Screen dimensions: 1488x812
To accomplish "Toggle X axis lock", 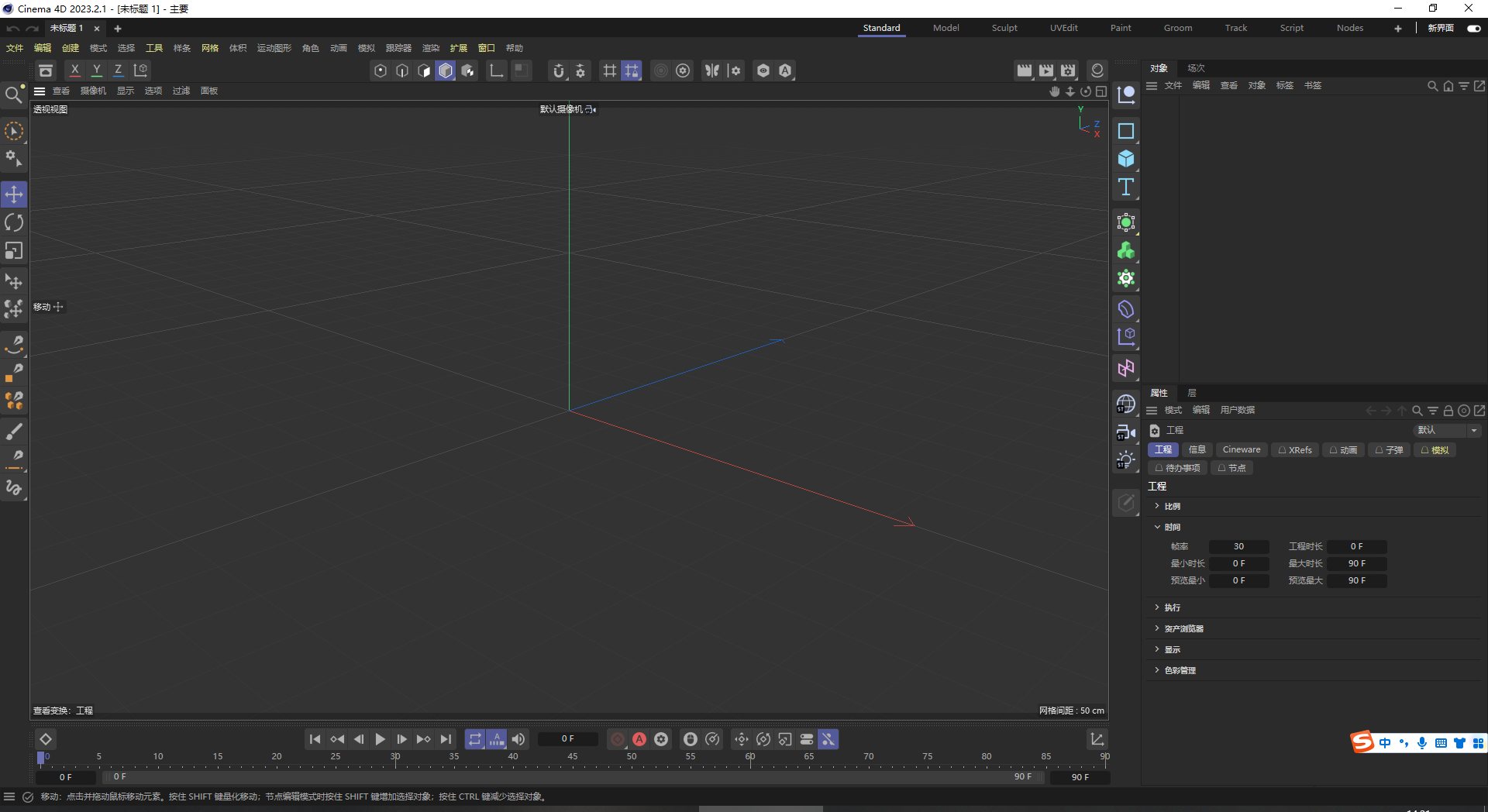I will [x=74, y=71].
